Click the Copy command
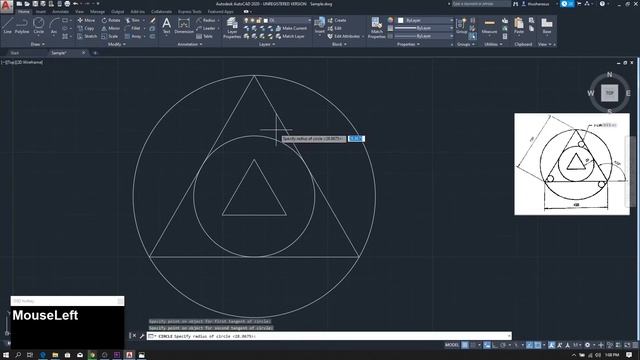Viewport: 640px width, 360px height. (x=86, y=28)
